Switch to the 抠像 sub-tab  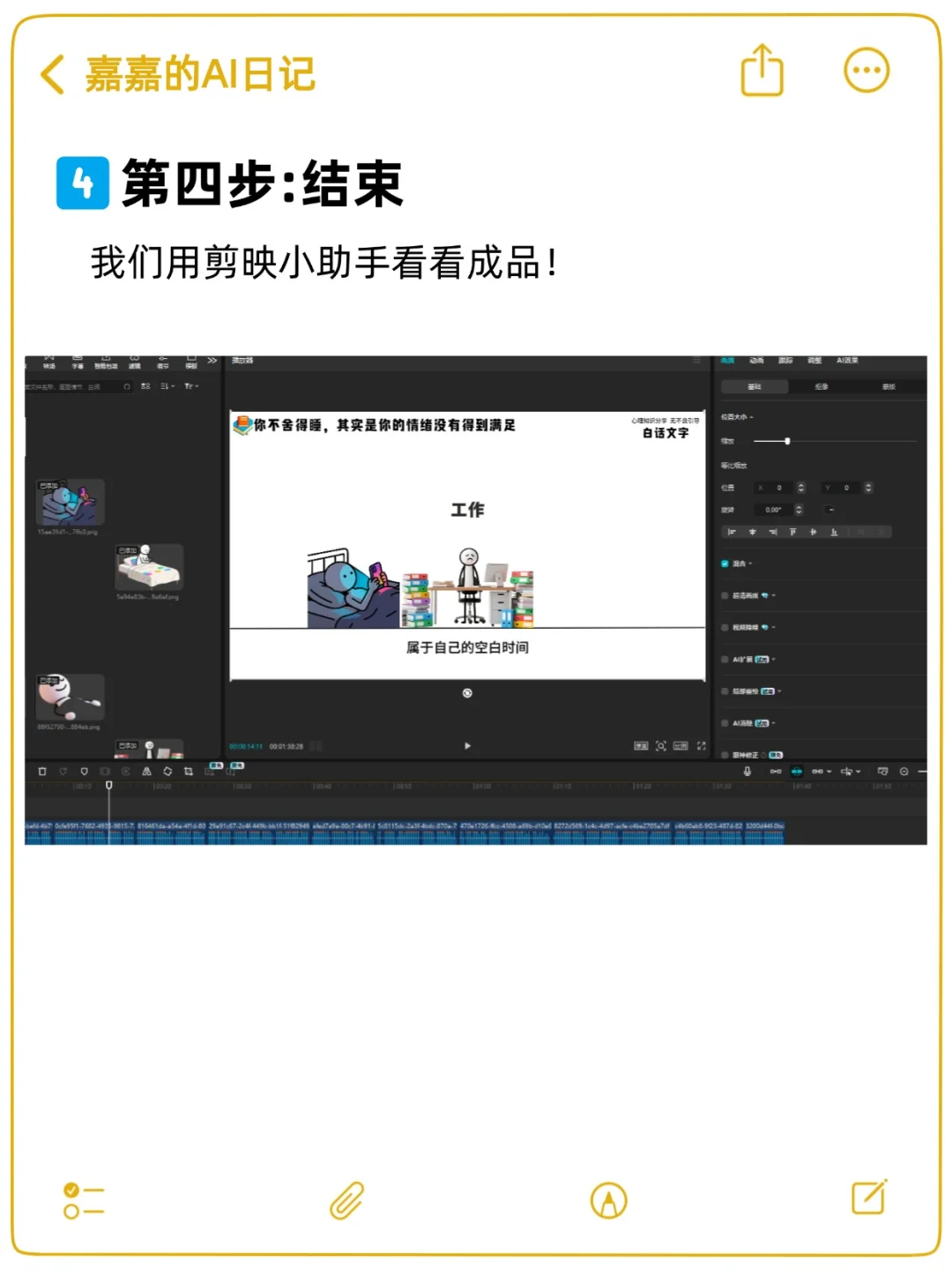[822, 386]
